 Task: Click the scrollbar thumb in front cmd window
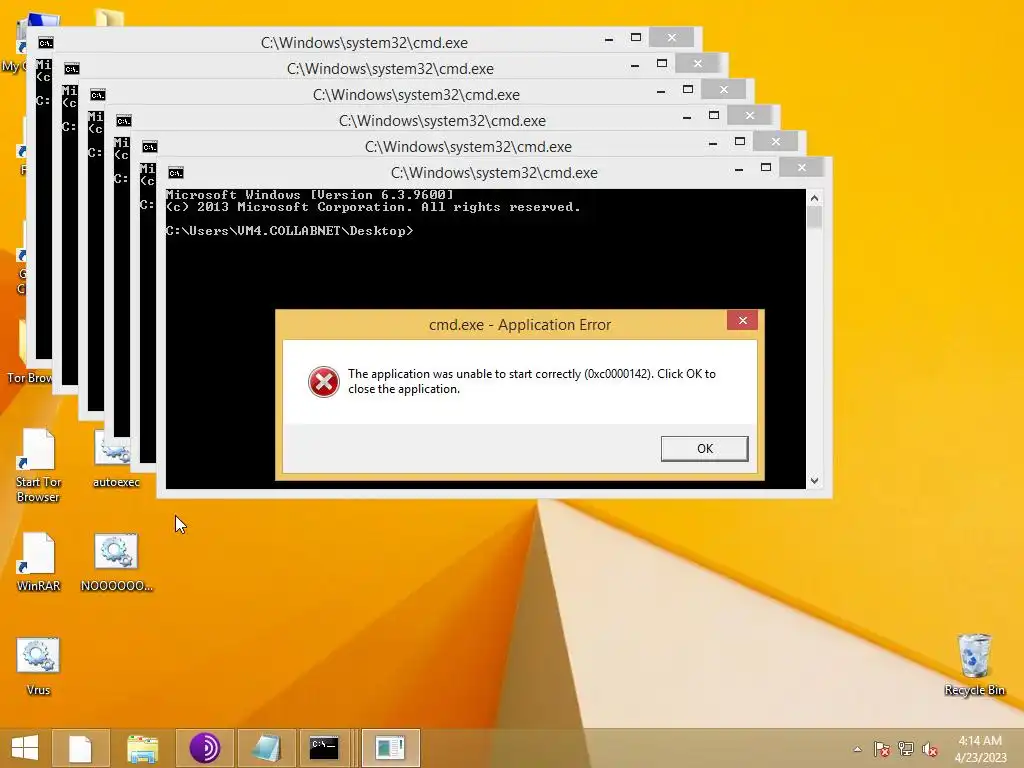[x=814, y=217]
